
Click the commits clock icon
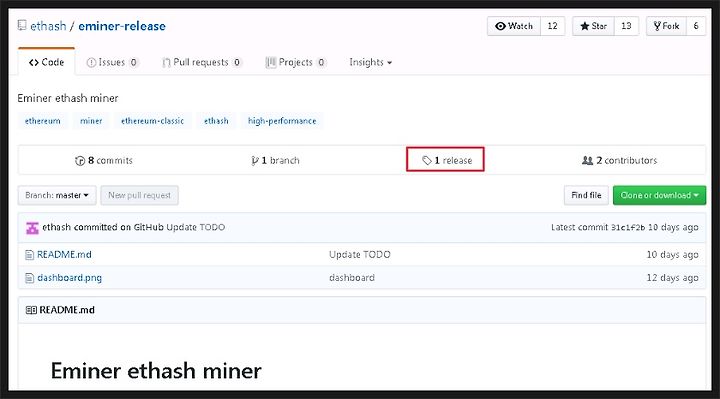click(80, 161)
